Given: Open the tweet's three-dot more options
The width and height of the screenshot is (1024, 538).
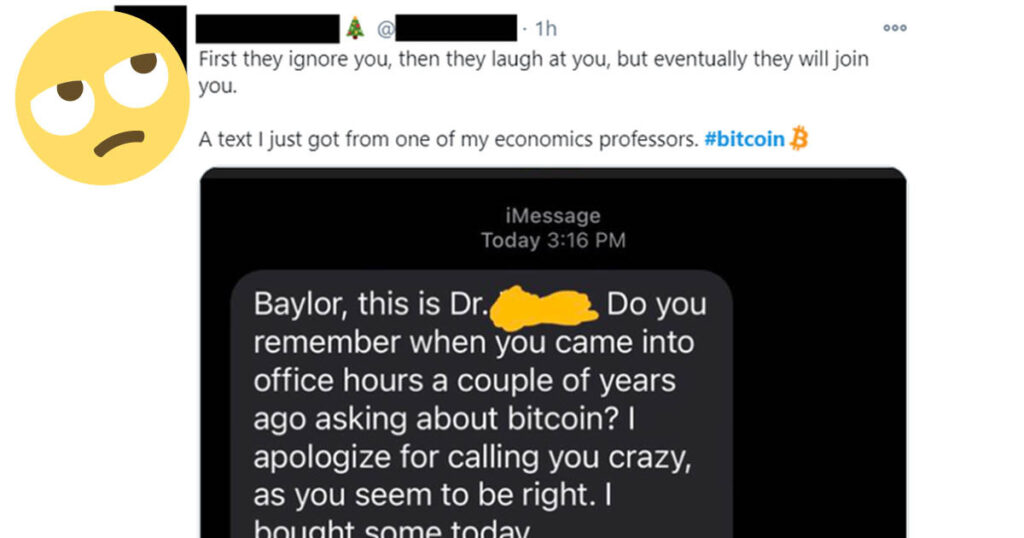Looking at the screenshot, I should [895, 28].
